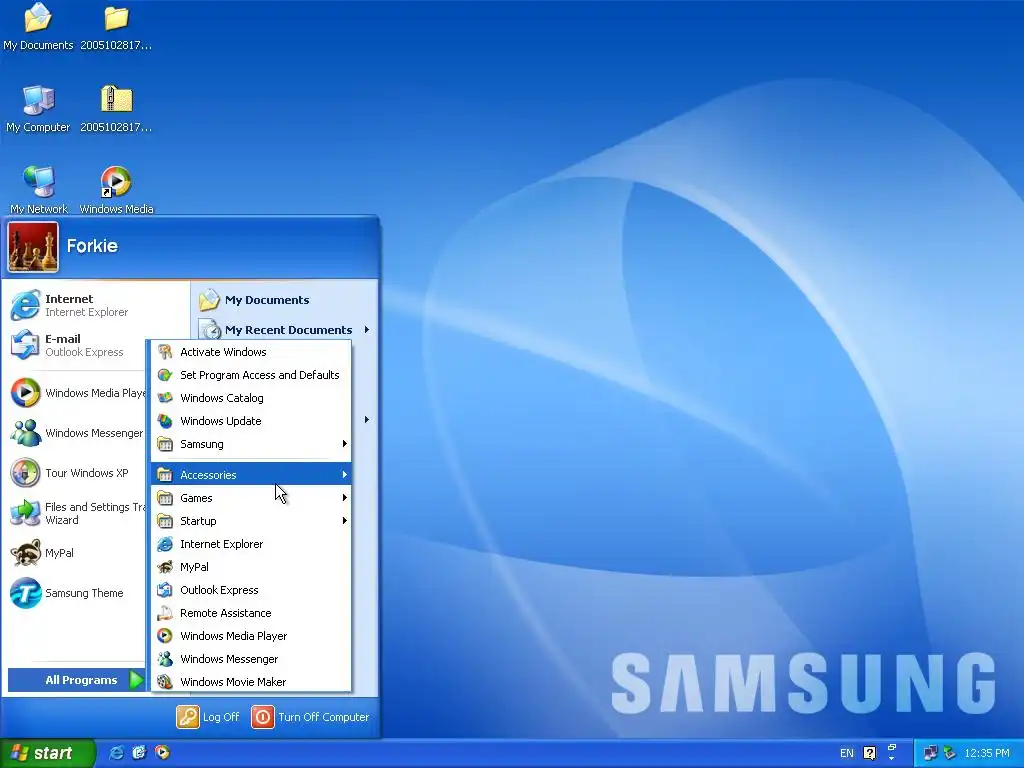Open Outlook Express from All Programs list

[251, 590]
